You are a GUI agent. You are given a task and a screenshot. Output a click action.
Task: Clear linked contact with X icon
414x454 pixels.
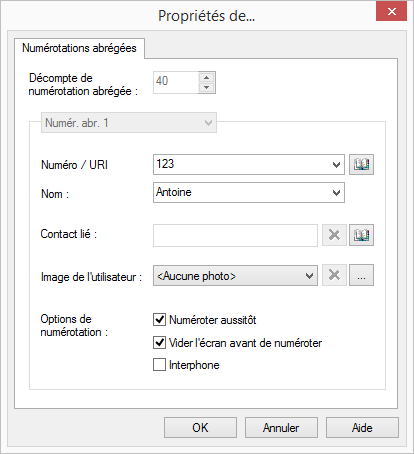click(x=334, y=235)
